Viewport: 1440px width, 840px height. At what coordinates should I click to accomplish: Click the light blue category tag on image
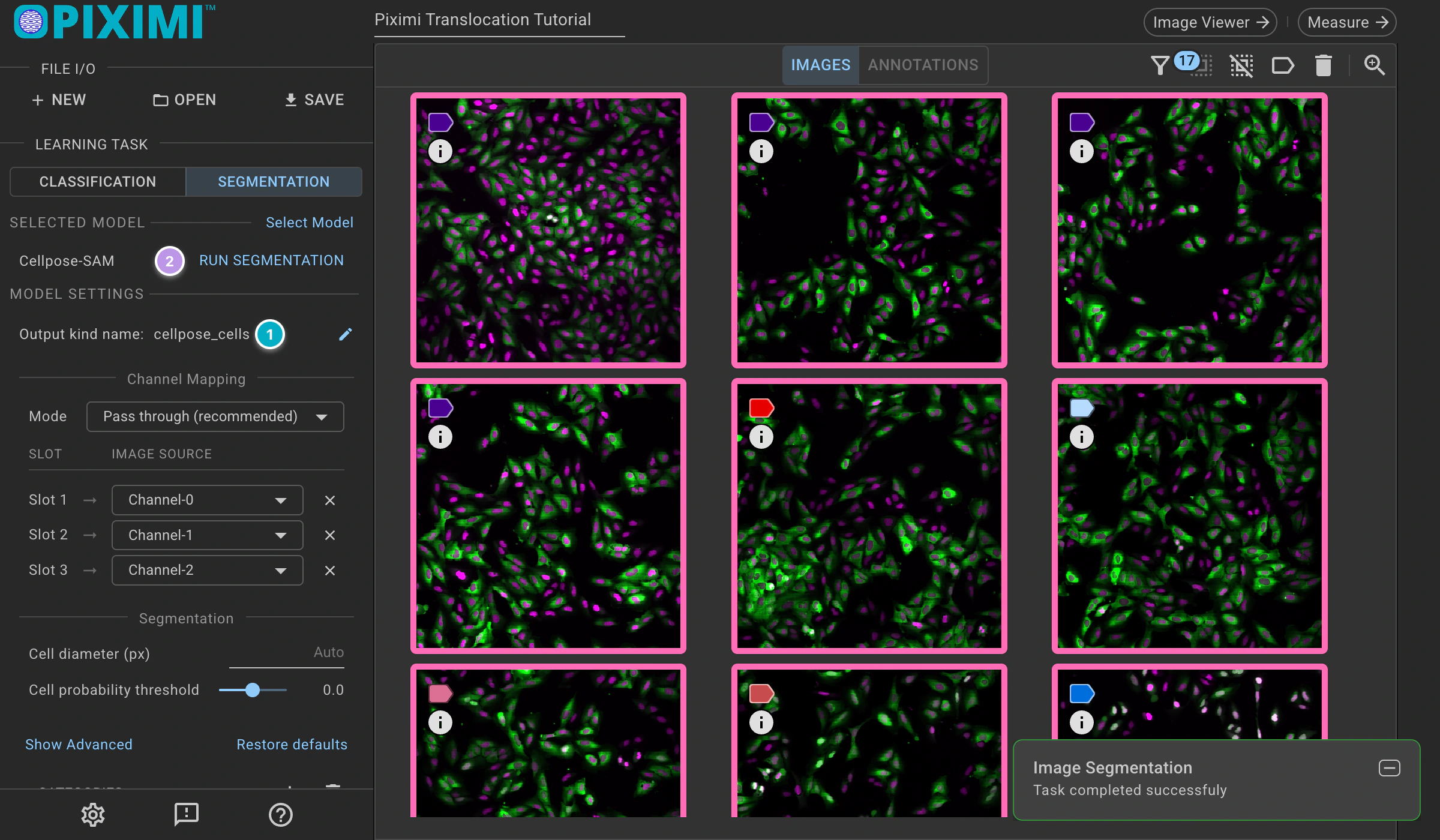[1082, 408]
